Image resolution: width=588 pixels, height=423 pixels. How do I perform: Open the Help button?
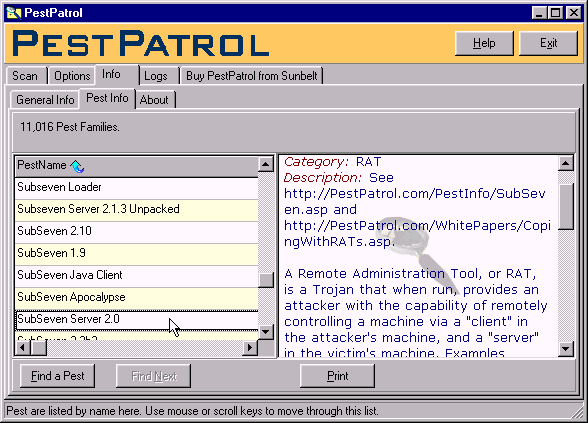tap(484, 43)
